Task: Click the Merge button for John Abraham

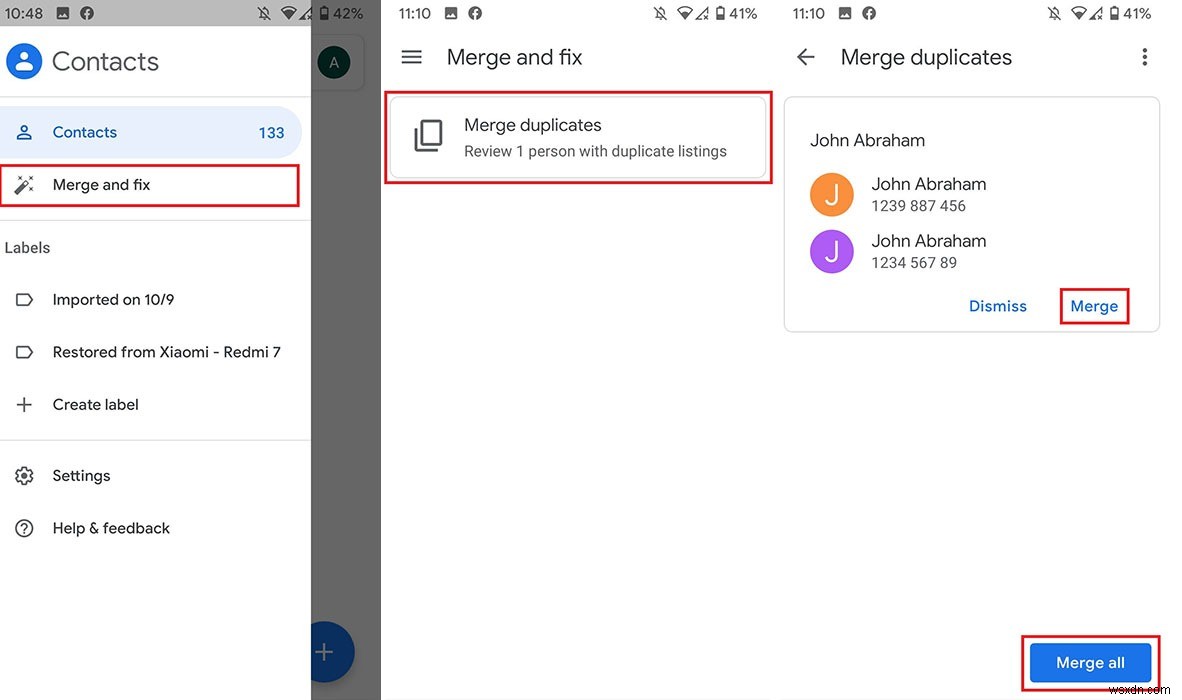Action: pyautogui.click(x=1094, y=306)
